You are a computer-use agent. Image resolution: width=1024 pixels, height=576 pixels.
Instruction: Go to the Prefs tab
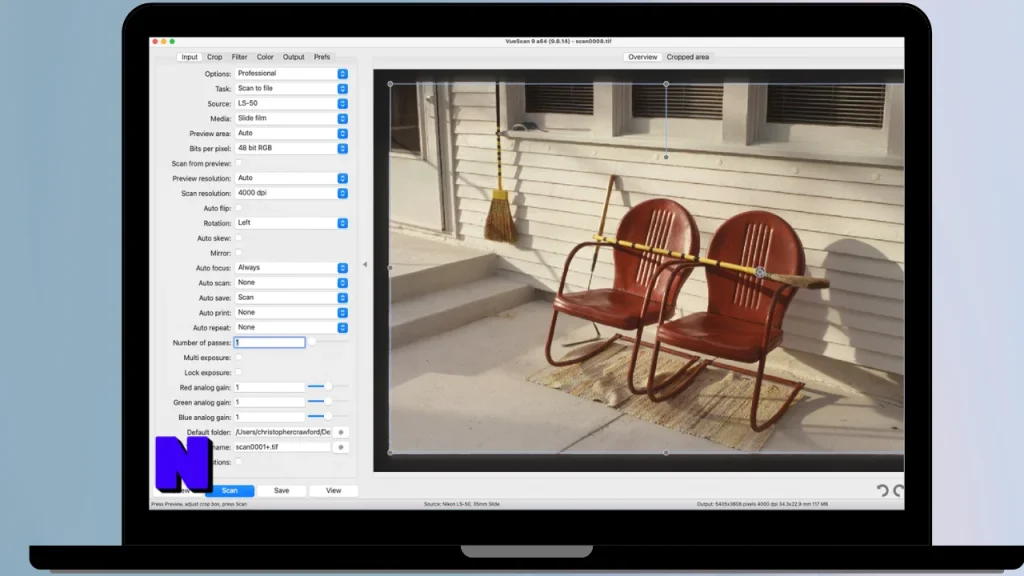(322, 57)
